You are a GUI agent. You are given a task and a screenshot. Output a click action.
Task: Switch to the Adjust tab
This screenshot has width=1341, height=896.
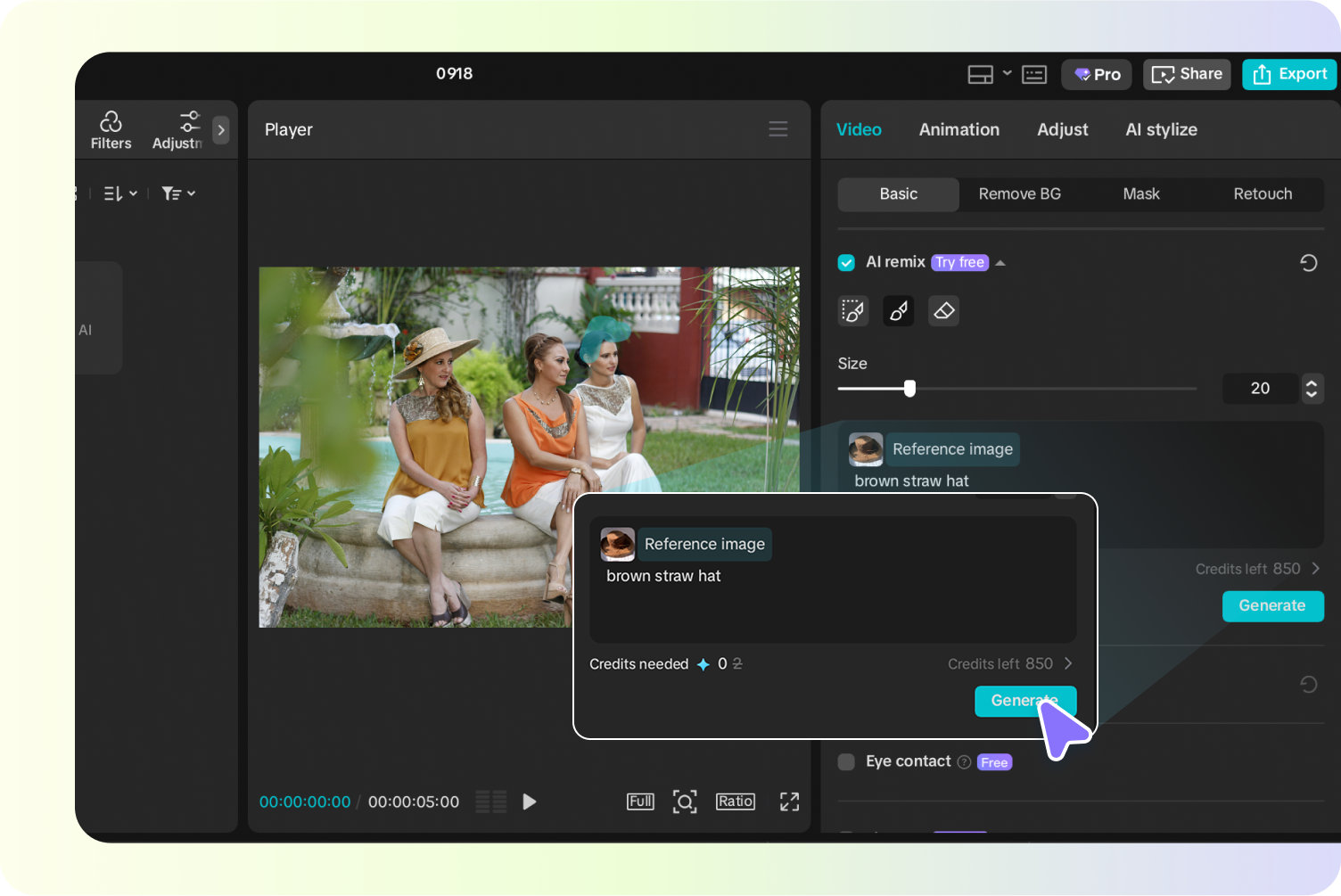tap(1063, 129)
